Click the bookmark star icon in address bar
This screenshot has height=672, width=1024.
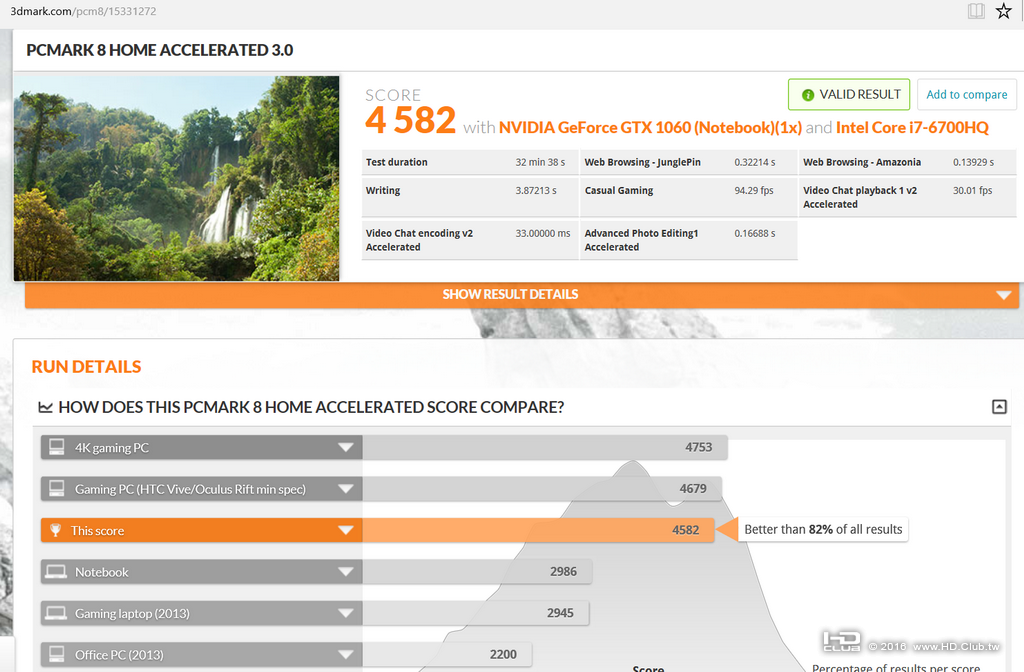(1003, 10)
